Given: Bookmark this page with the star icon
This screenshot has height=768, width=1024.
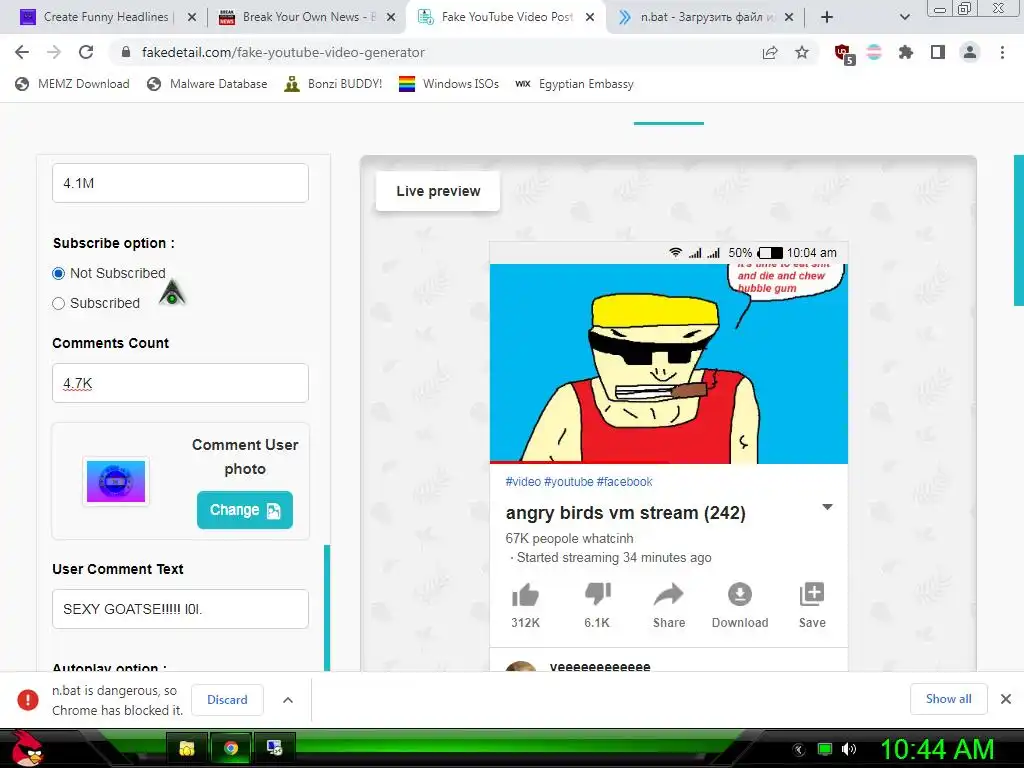Looking at the screenshot, I should 802,52.
